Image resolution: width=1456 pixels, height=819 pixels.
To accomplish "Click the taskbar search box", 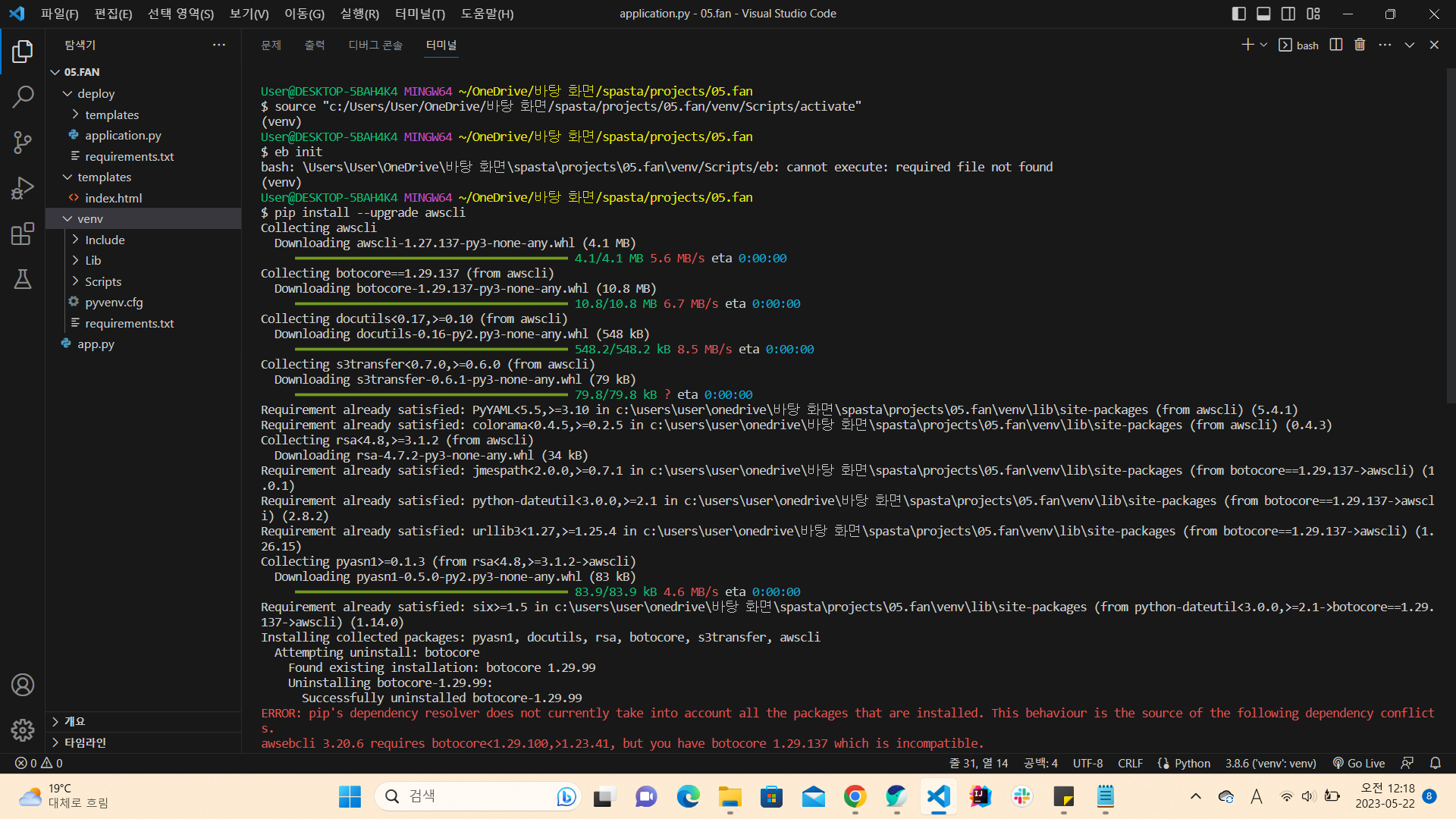I will [x=478, y=796].
